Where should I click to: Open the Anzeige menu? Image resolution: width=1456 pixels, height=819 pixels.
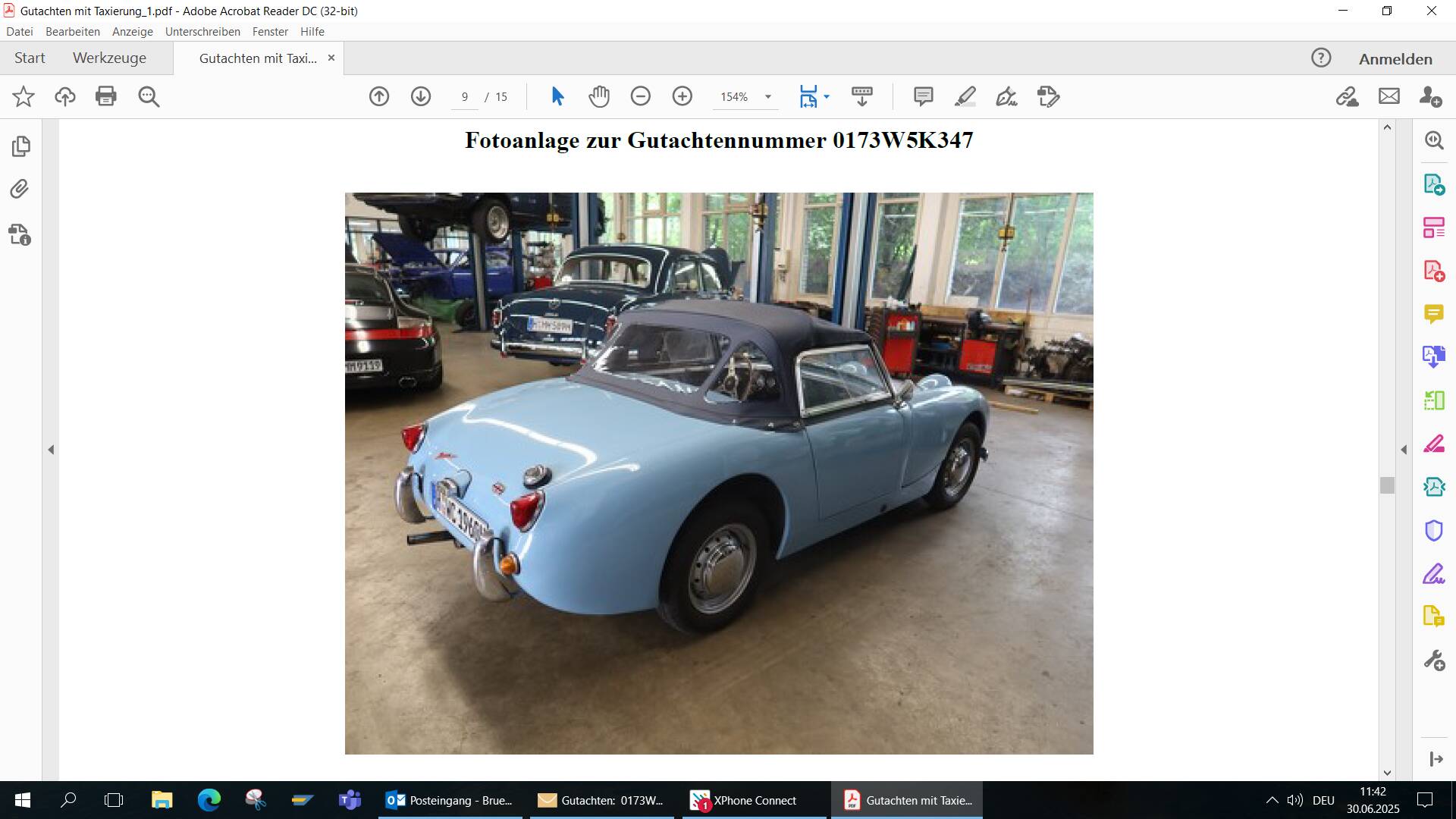(x=132, y=32)
